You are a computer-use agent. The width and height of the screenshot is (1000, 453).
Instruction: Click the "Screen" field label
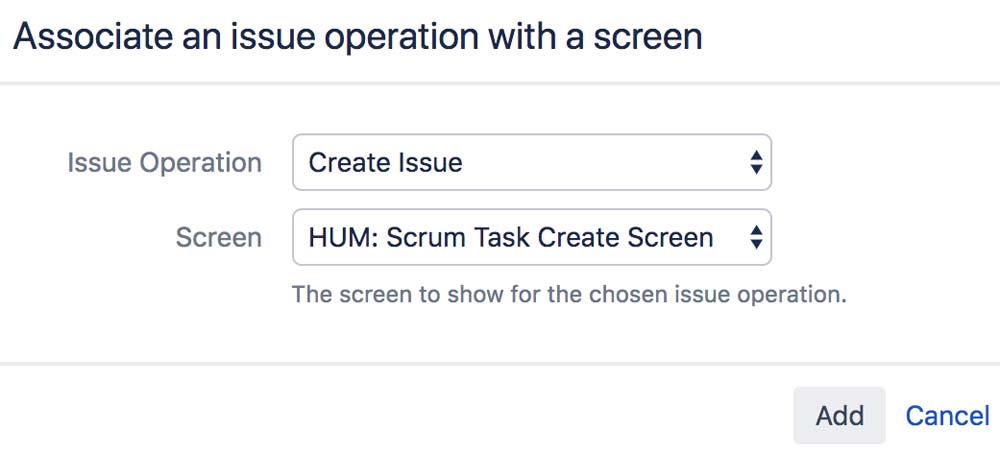pos(218,237)
